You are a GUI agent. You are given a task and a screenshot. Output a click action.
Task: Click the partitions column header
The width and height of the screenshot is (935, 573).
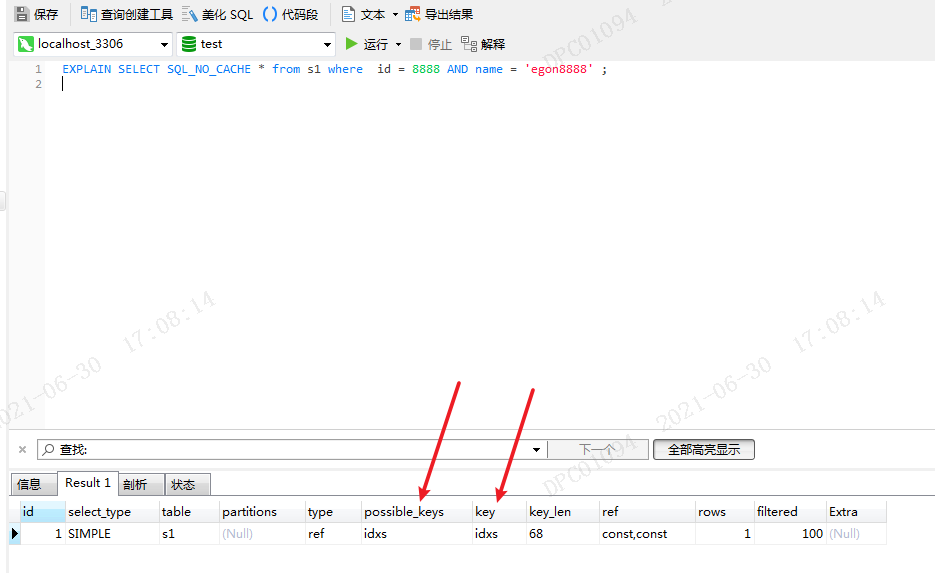click(262, 512)
